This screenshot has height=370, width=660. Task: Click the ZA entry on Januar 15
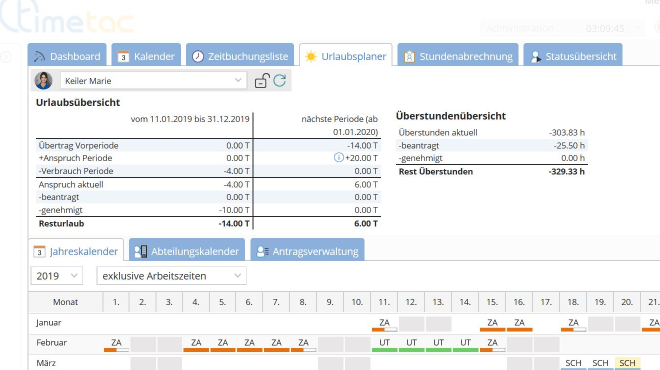pyautogui.click(x=492, y=324)
